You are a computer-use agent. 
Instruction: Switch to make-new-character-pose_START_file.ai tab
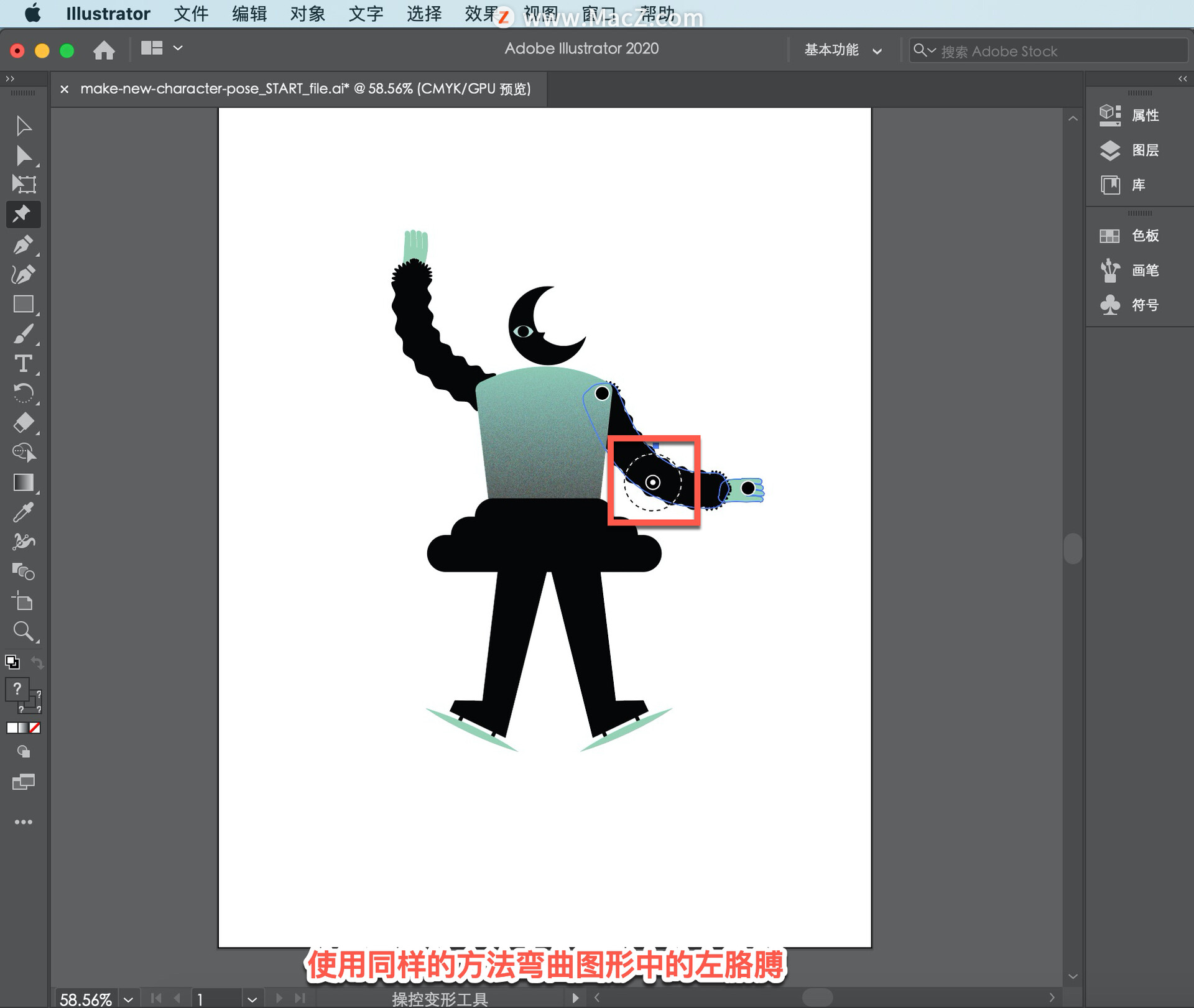305,89
